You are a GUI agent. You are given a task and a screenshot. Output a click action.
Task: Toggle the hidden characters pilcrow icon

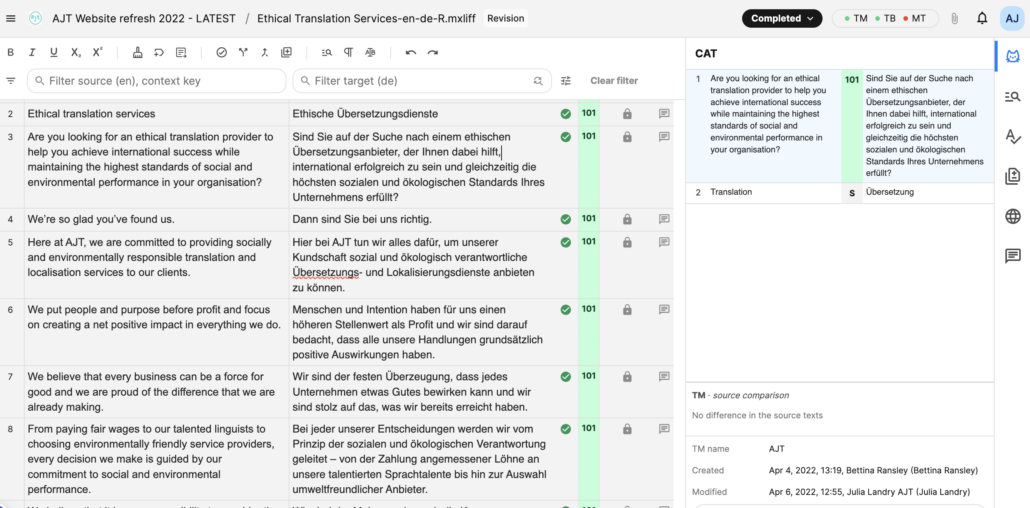click(x=349, y=53)
